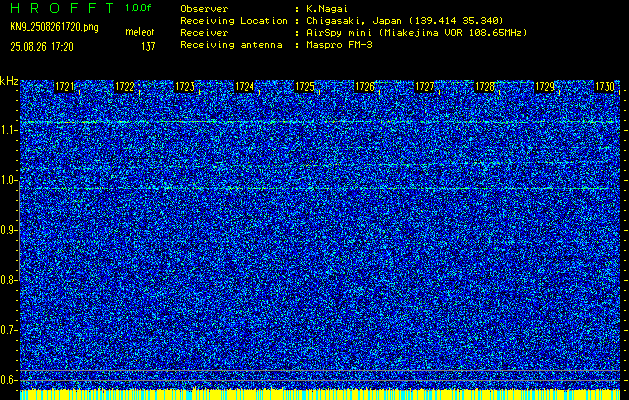629x400 pixels.
Task: Click the 1724 time marker
Action: click(x=244, y=87)
